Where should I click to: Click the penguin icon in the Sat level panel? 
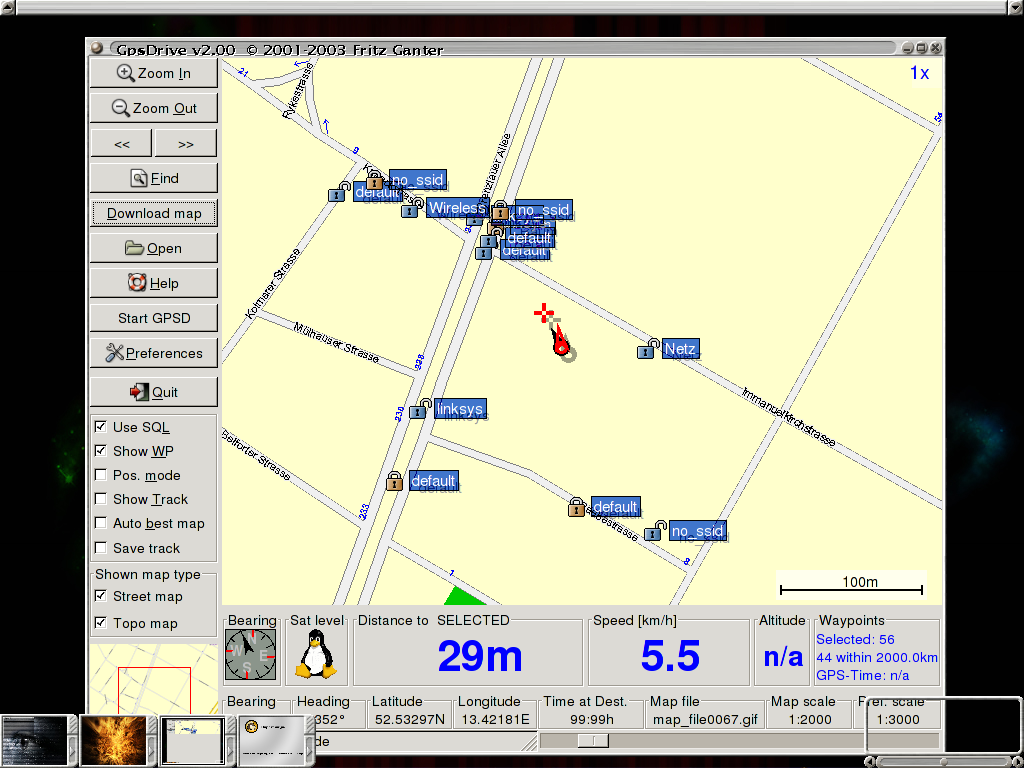pos(316,654)
